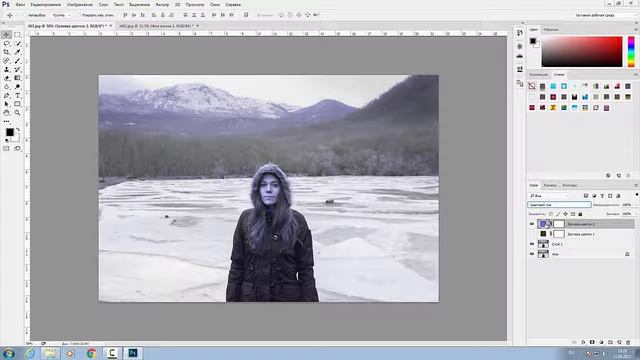This screenshot has height=360, width=640.
Task: Select the Crop tool
Action: (7, 52)
